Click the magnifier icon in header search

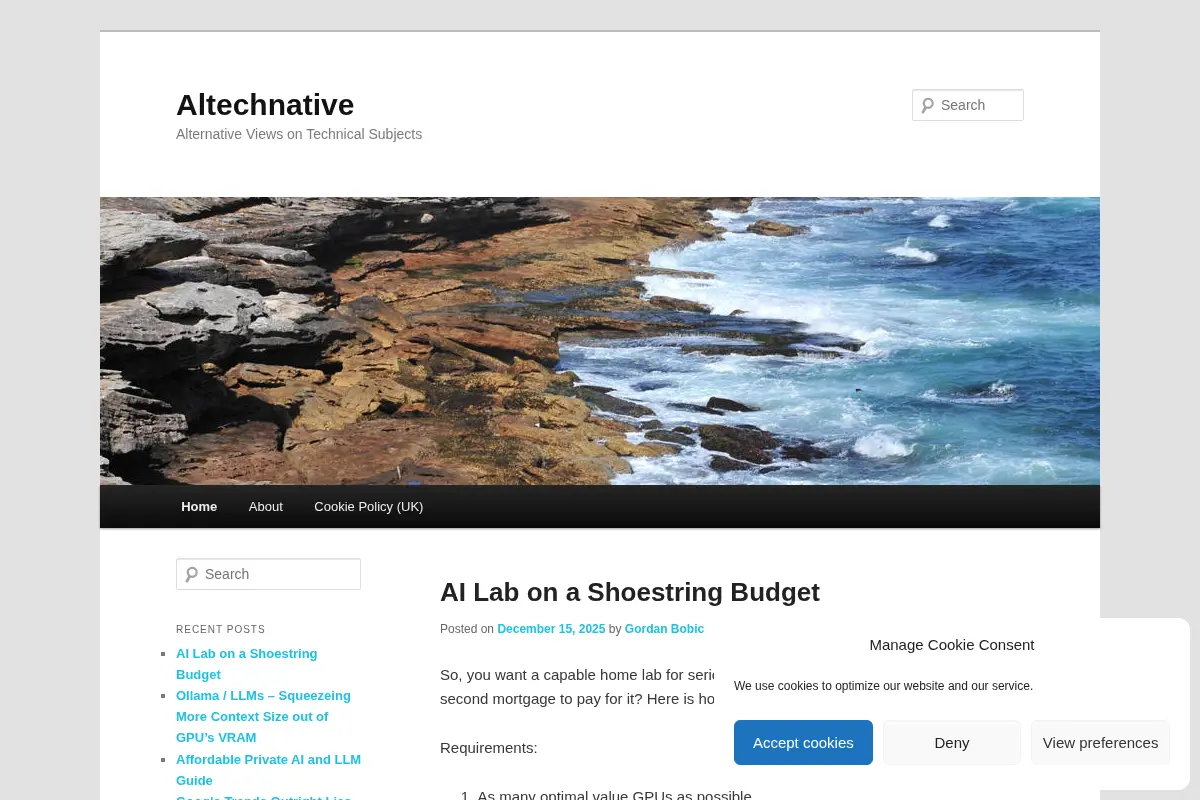(x=927, y=105)
